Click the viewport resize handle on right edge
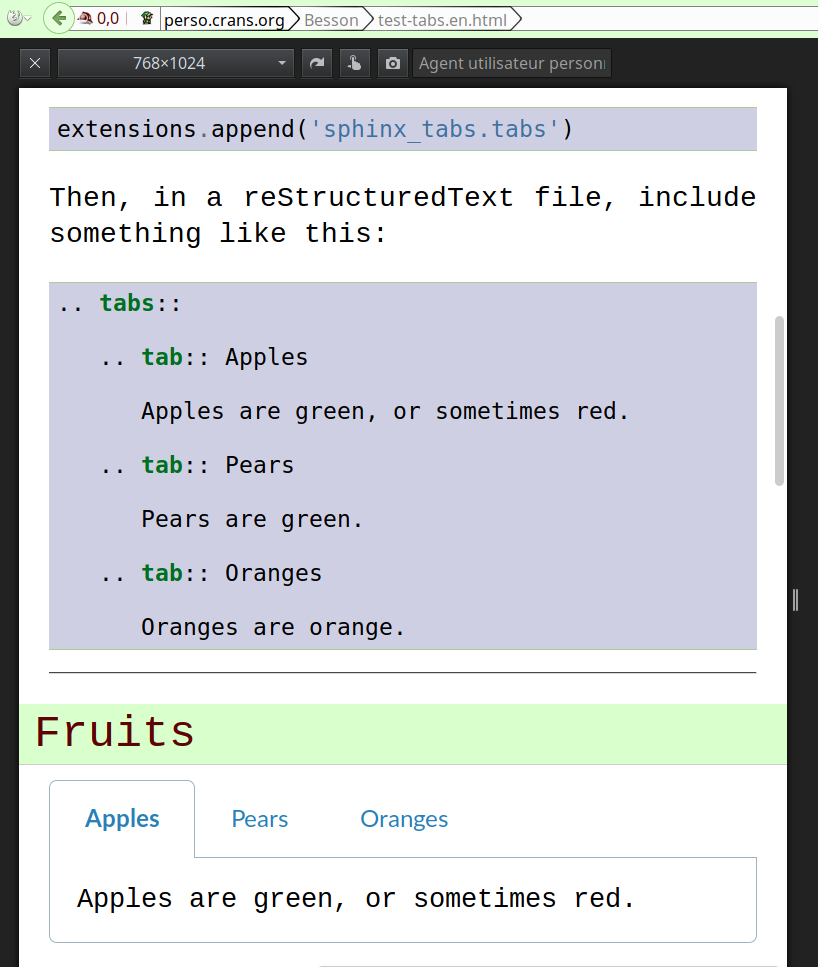 tap(795, 599)
